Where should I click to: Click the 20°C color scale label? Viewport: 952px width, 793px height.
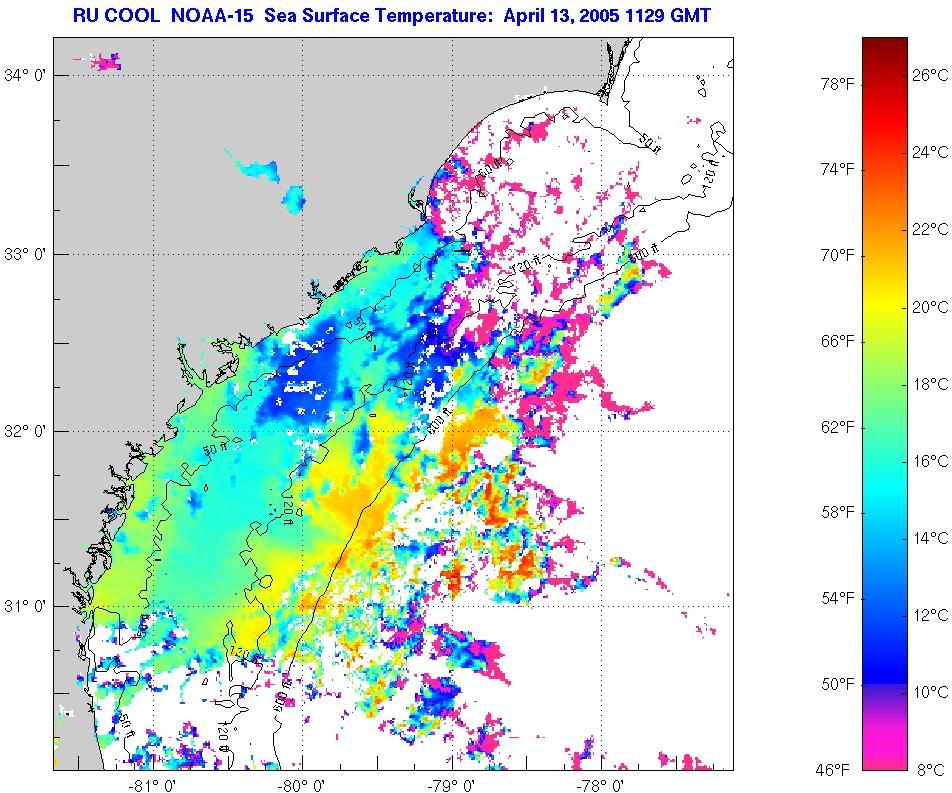(928, 307)
